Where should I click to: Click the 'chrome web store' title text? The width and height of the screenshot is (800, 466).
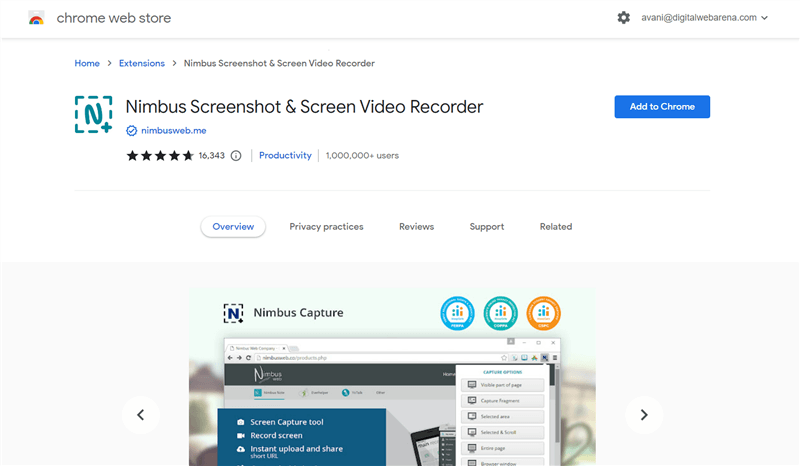(114, 18)
